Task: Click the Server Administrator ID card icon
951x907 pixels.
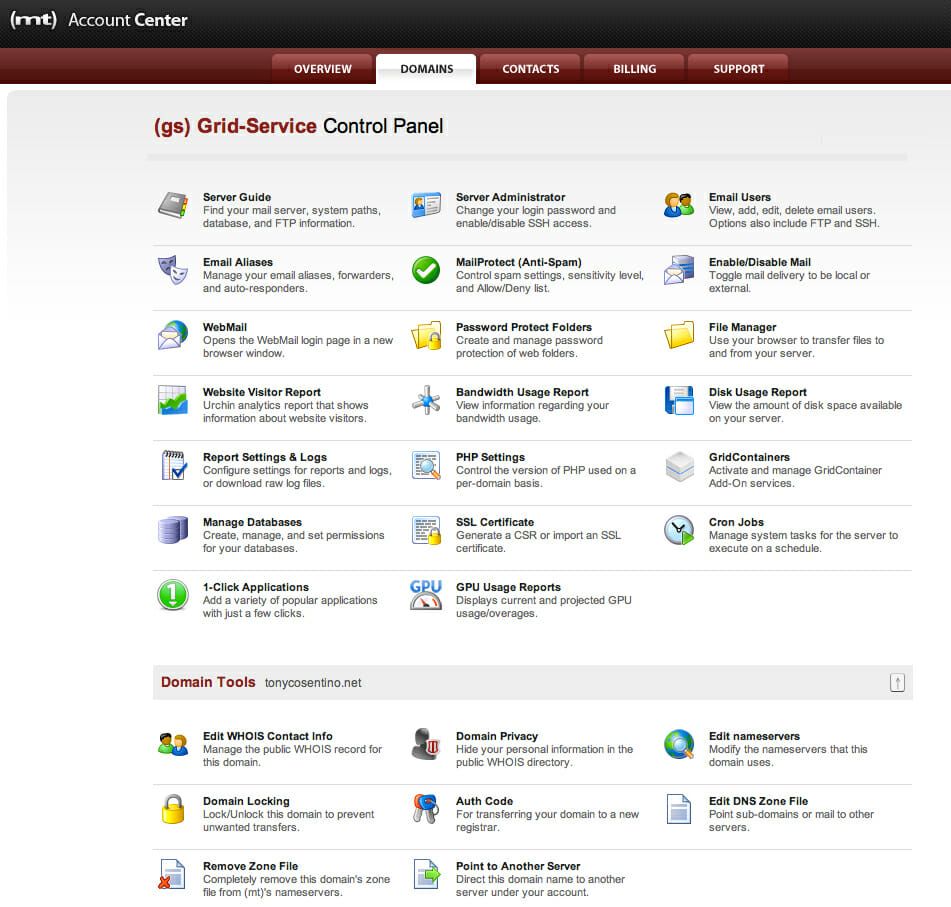Action: tap(426, 205)
